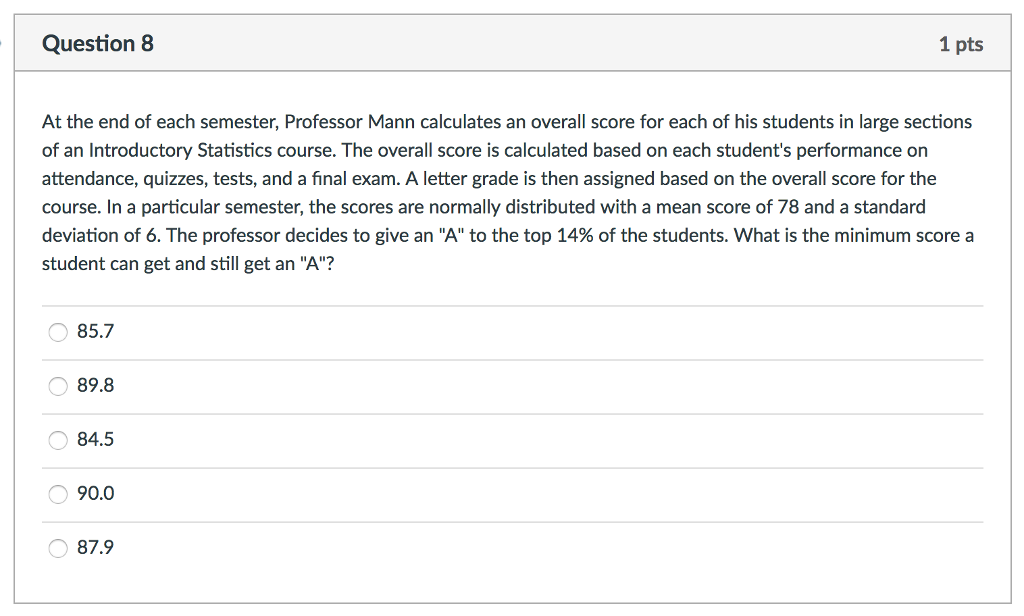This screenshot has height=616, width=1024.
Task: Select the radio button for 87.9
Action: click(x=57, y=548)
